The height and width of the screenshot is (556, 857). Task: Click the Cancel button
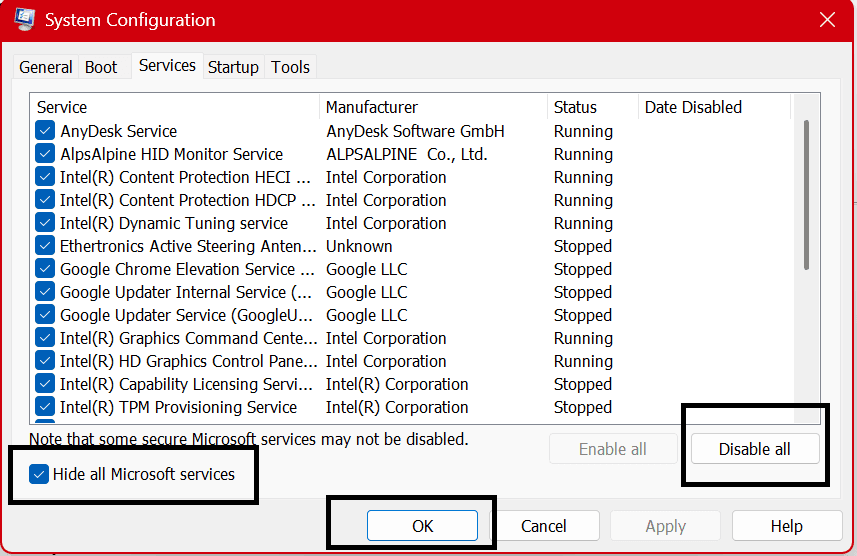544,526
